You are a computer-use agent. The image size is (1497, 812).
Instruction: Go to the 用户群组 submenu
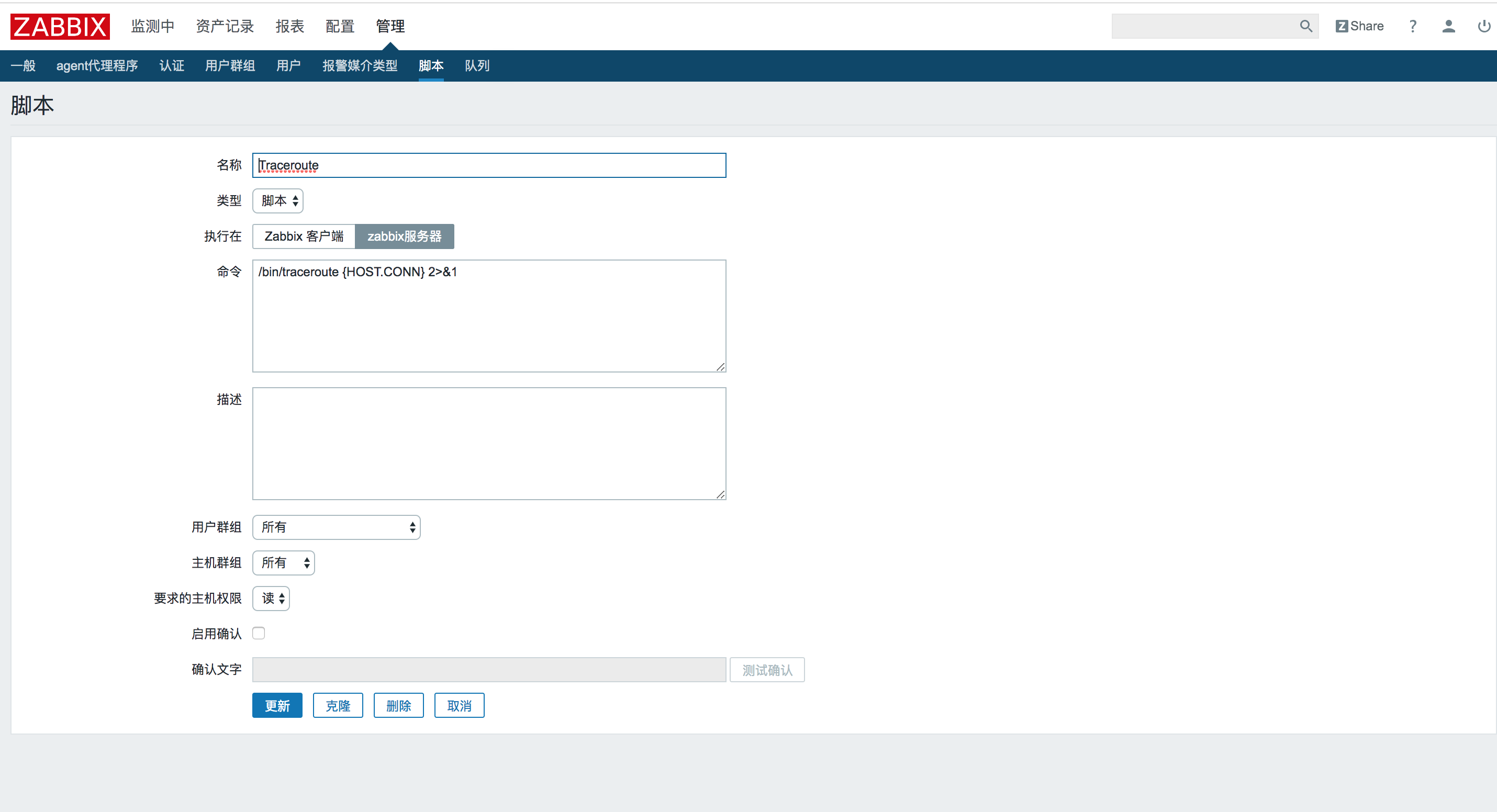[230, 65]
